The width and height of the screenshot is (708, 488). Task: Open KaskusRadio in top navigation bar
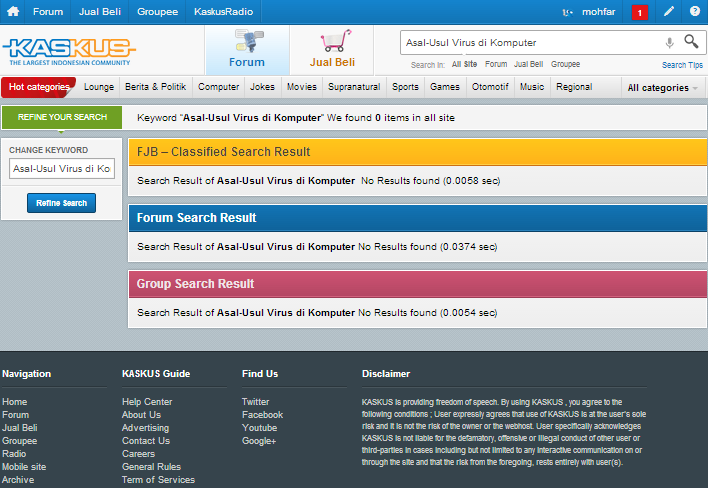(224, 12)
